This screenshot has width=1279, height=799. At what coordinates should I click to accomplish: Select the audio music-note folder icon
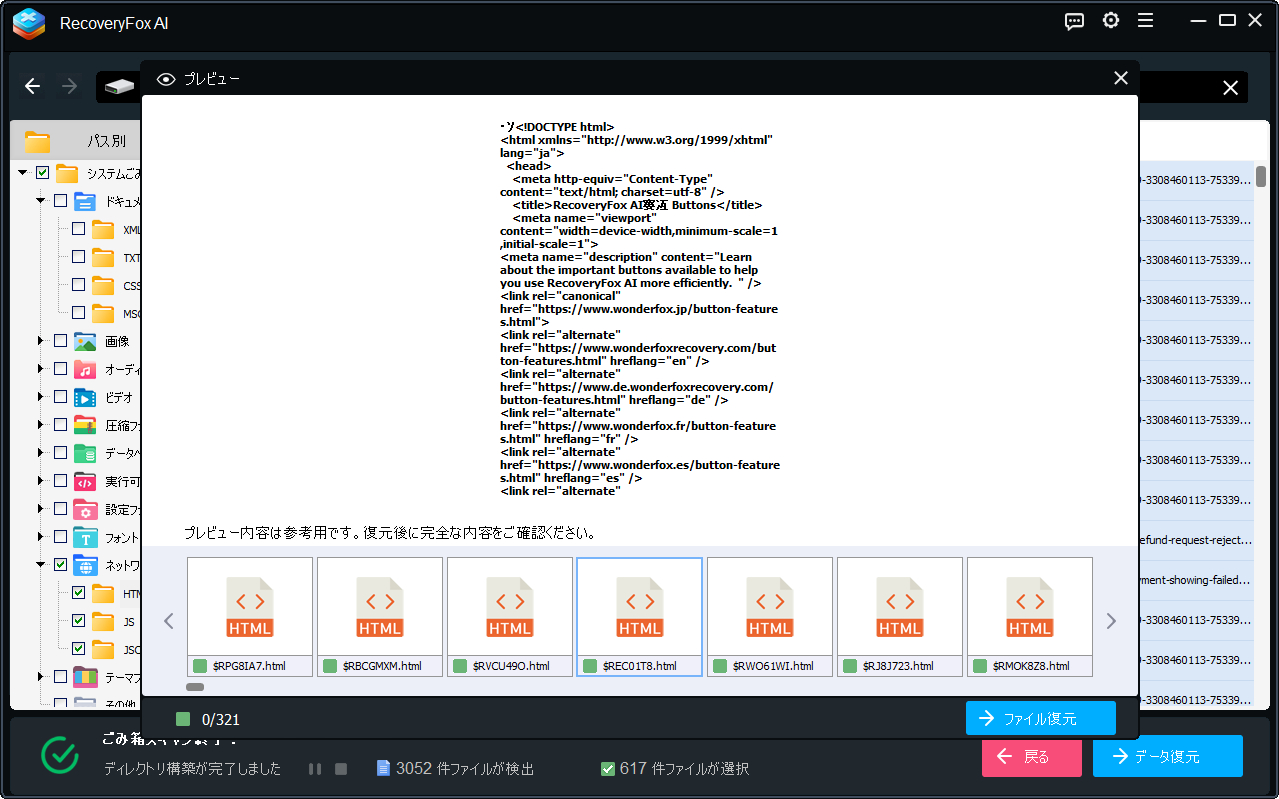point(85,369)
